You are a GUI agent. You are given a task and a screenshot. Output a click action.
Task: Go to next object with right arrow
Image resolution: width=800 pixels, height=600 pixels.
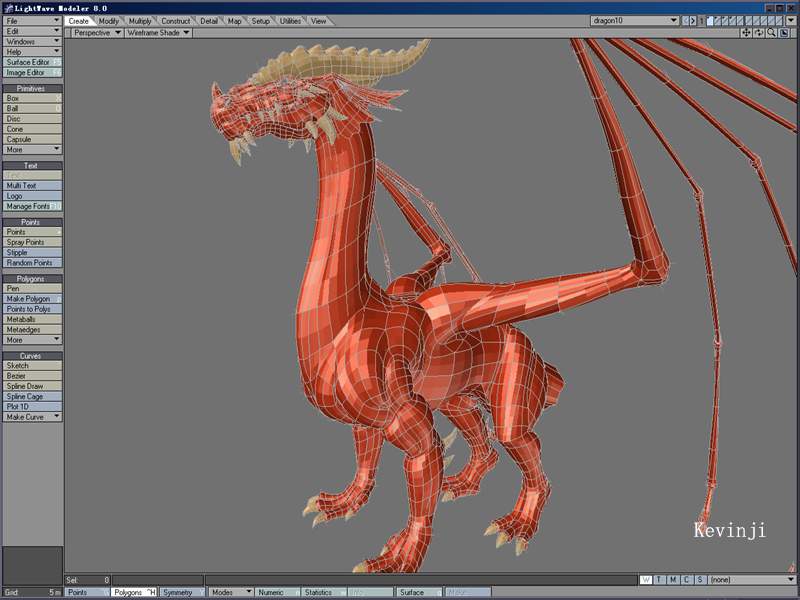693,21
